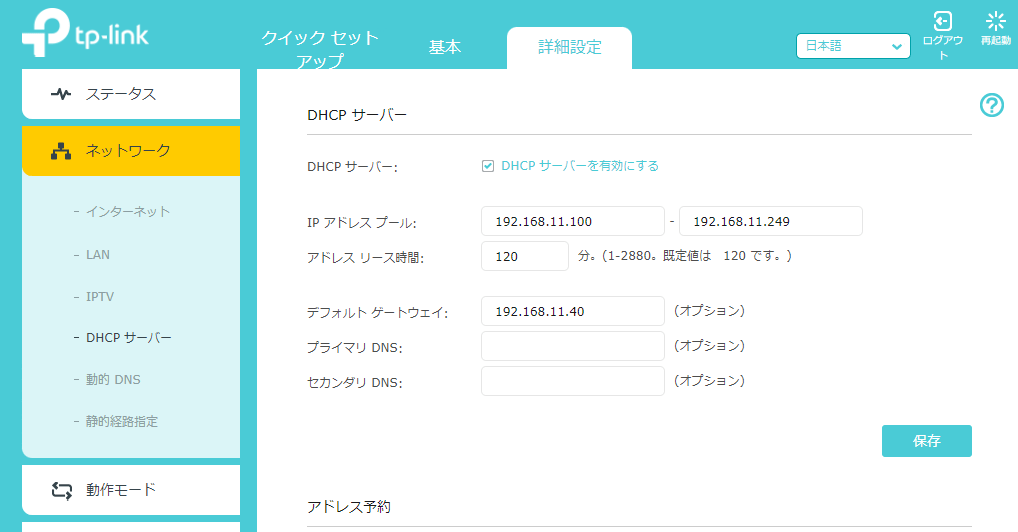Open the 日本語 language dropdown

click(853, 46)
